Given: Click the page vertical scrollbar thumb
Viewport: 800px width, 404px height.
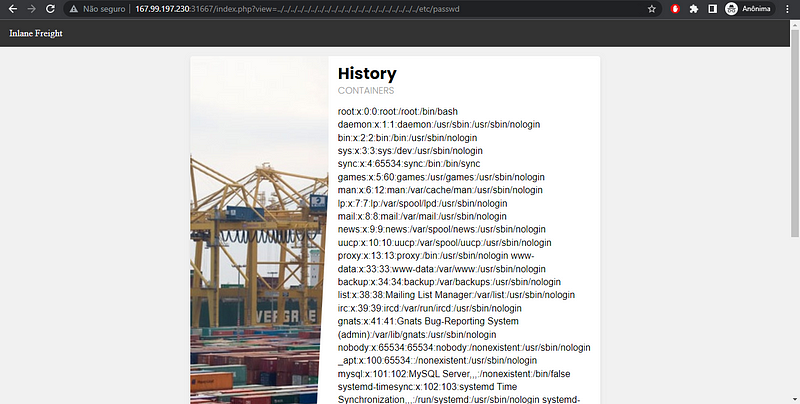Looking at the screenshot, I should [795, 133].
